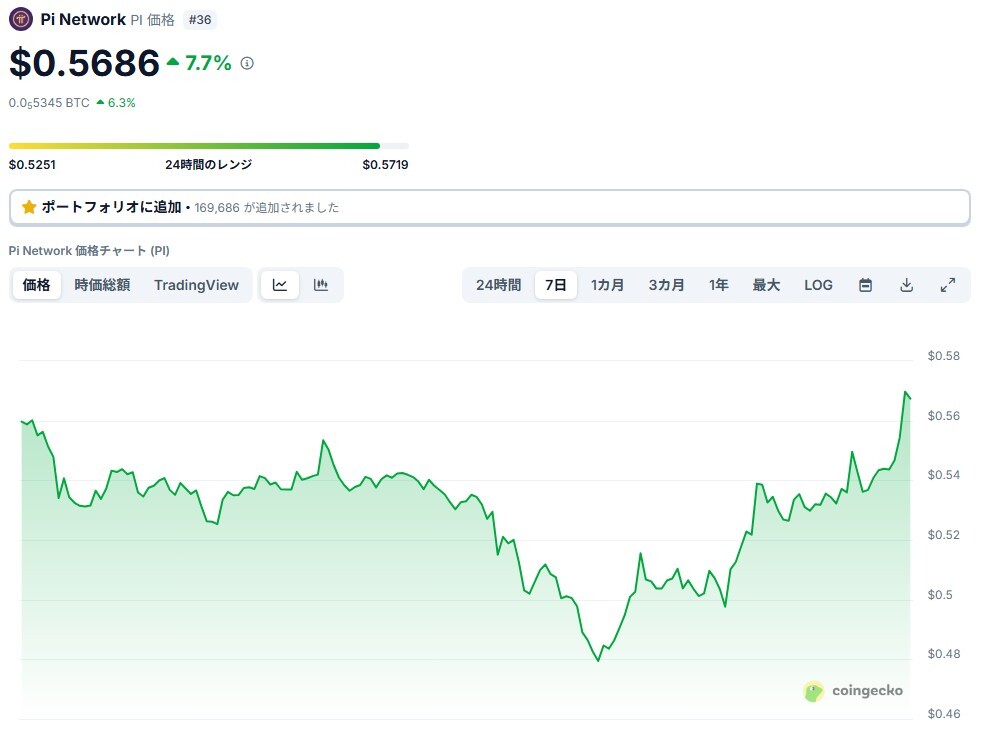Click the Pi Network title text

coord(83,19)
